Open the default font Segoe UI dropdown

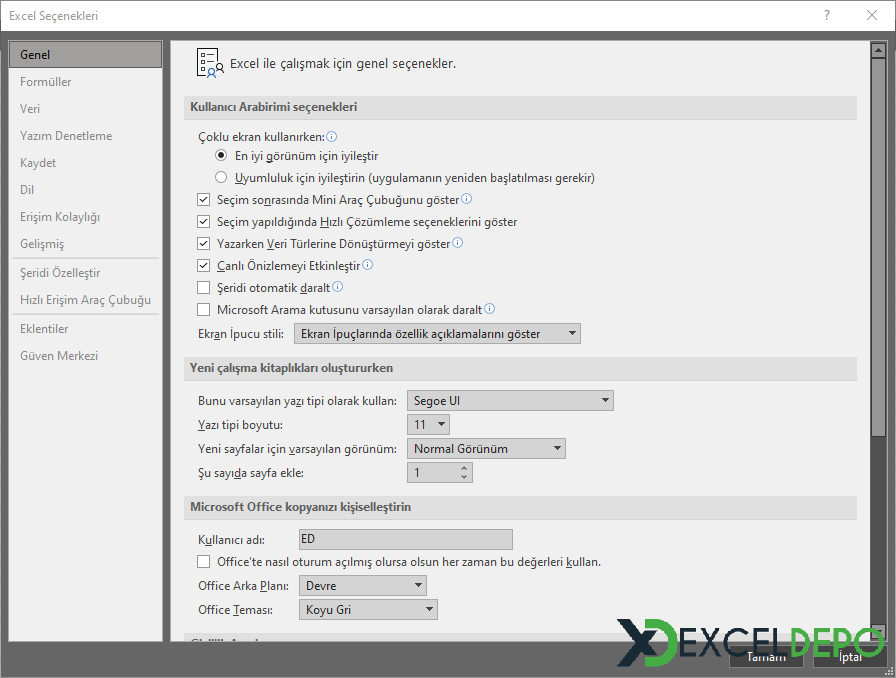click(510, 401)
